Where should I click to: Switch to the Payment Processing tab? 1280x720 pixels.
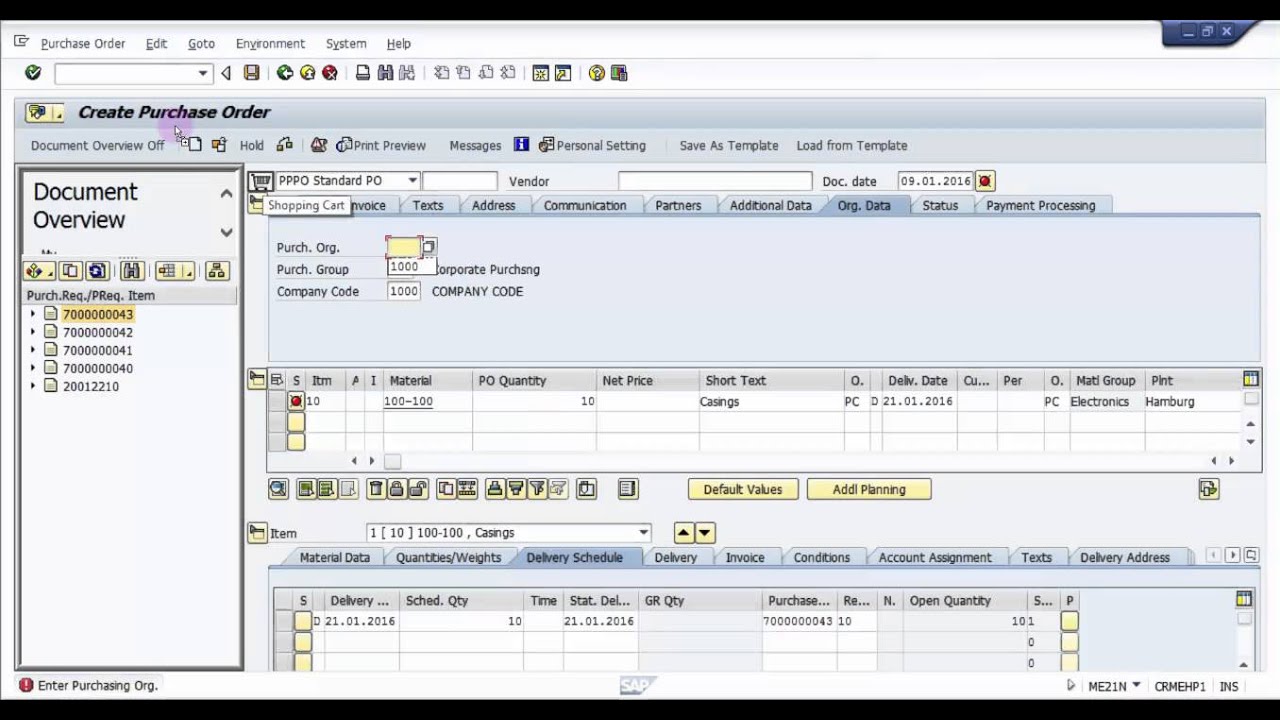pos(1041,205)
